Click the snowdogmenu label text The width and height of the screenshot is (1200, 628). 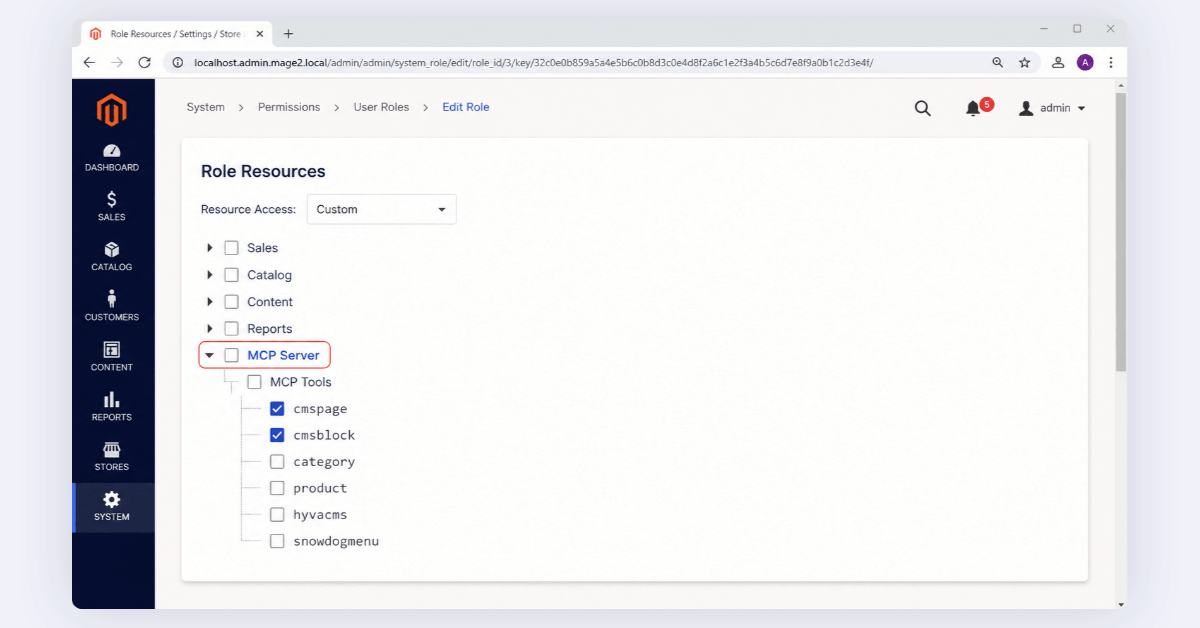pos(336,541)
